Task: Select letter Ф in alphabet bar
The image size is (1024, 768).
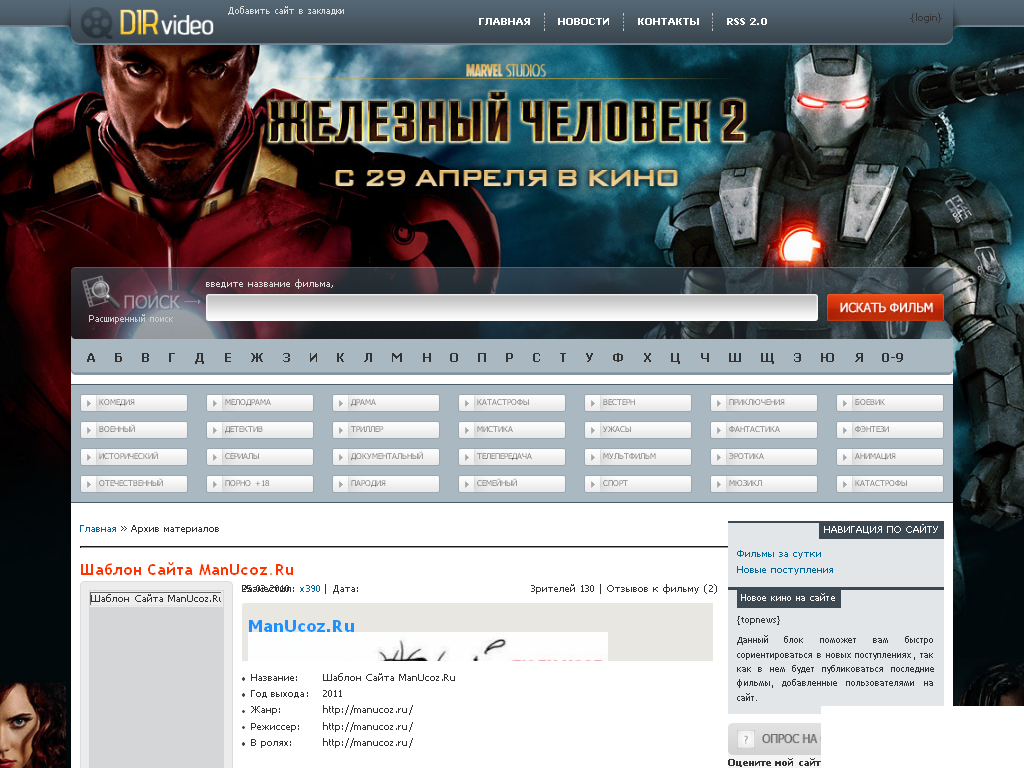Action: 618,358
